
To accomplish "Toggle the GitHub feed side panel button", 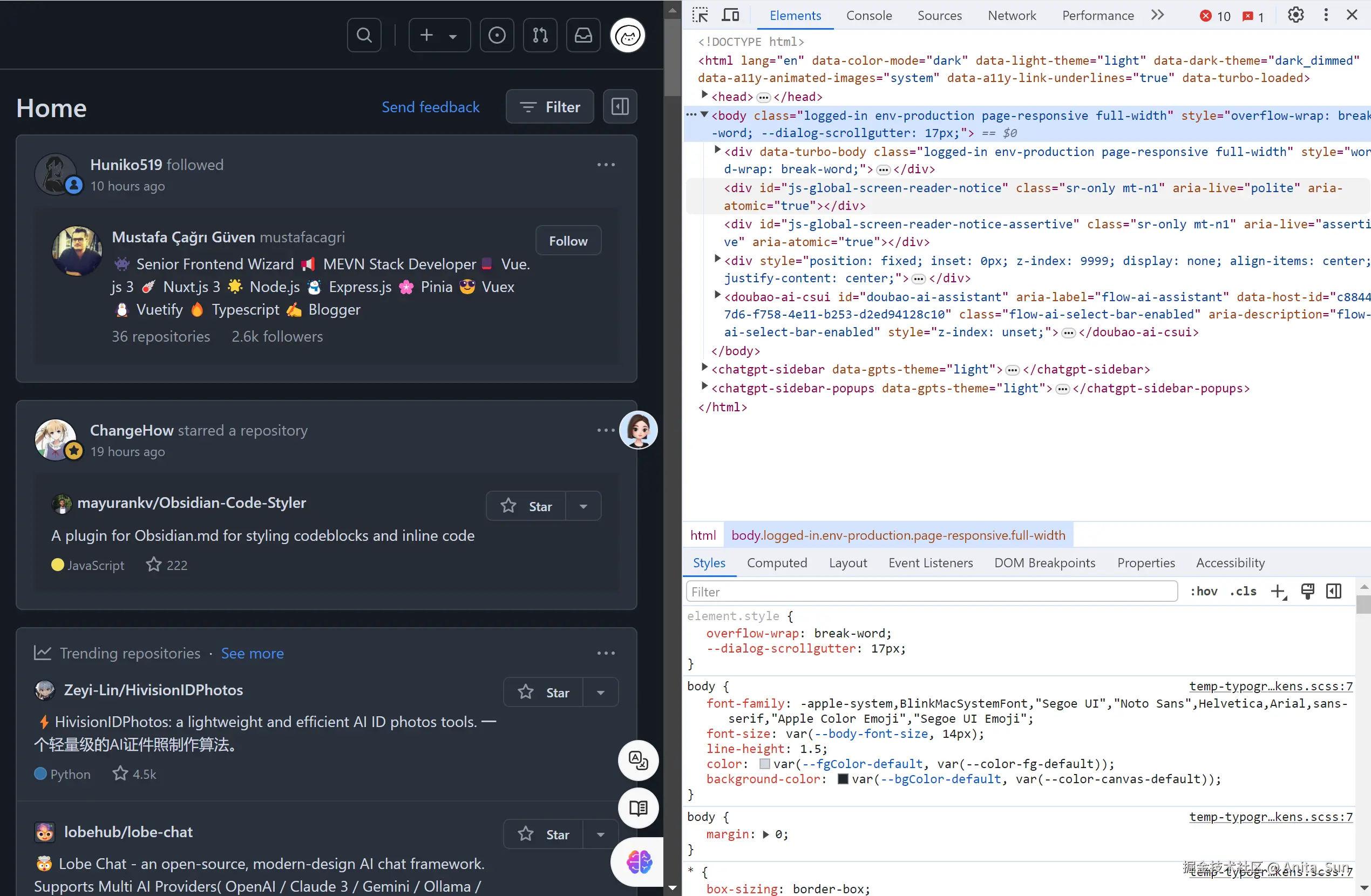I will tap(620, 106).
